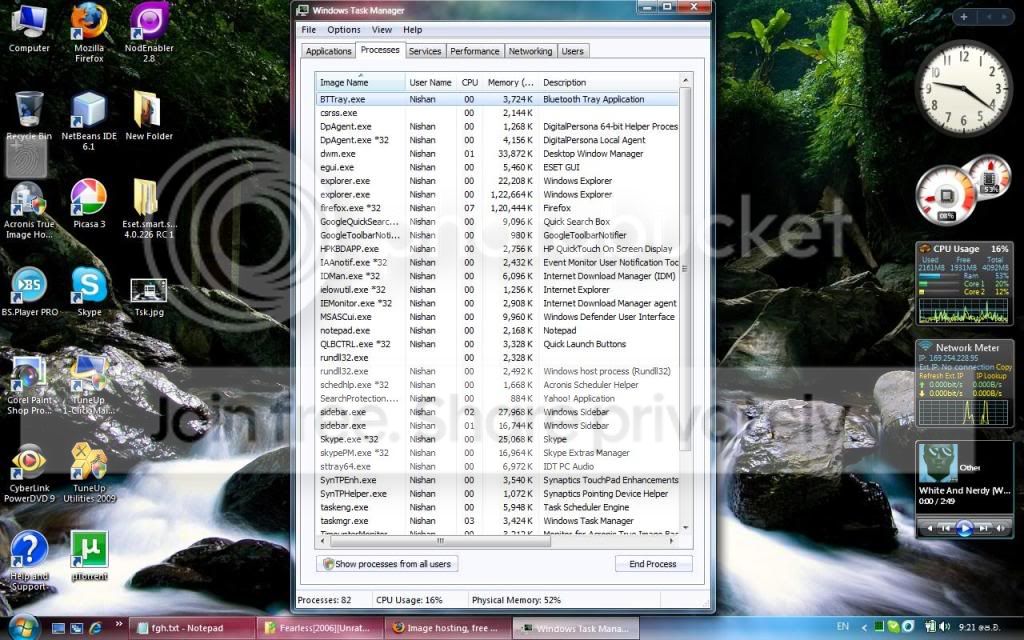Switch to the Services tab
The image size is (1024, 640).
pyautogui.click(x=425, y=51)
